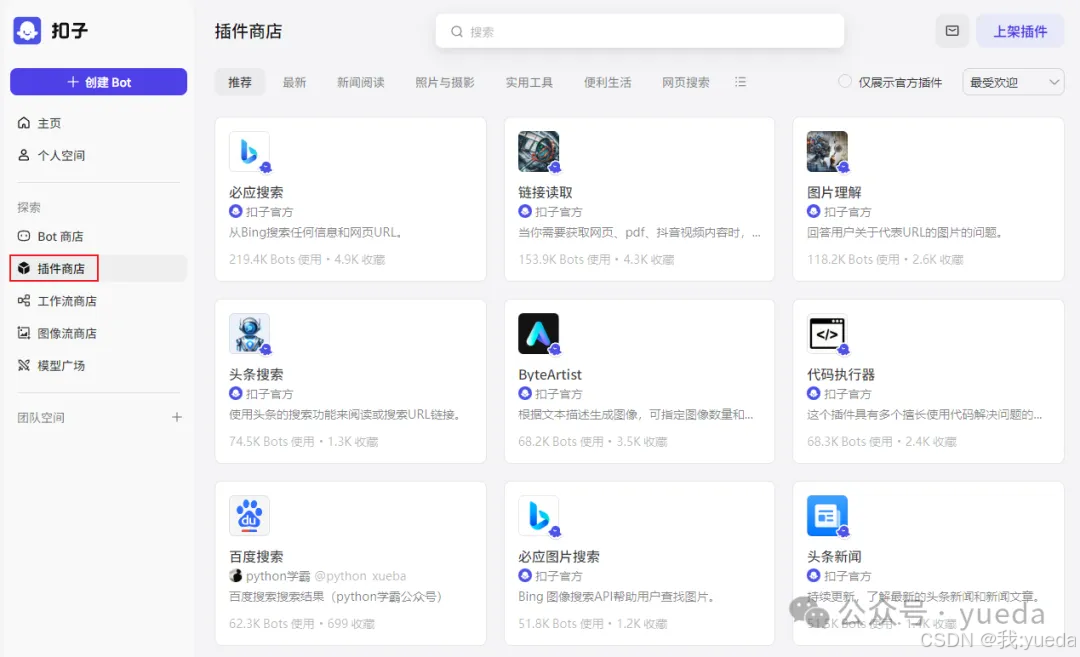Open the 链接读取 plugin title

click(545, 192)
